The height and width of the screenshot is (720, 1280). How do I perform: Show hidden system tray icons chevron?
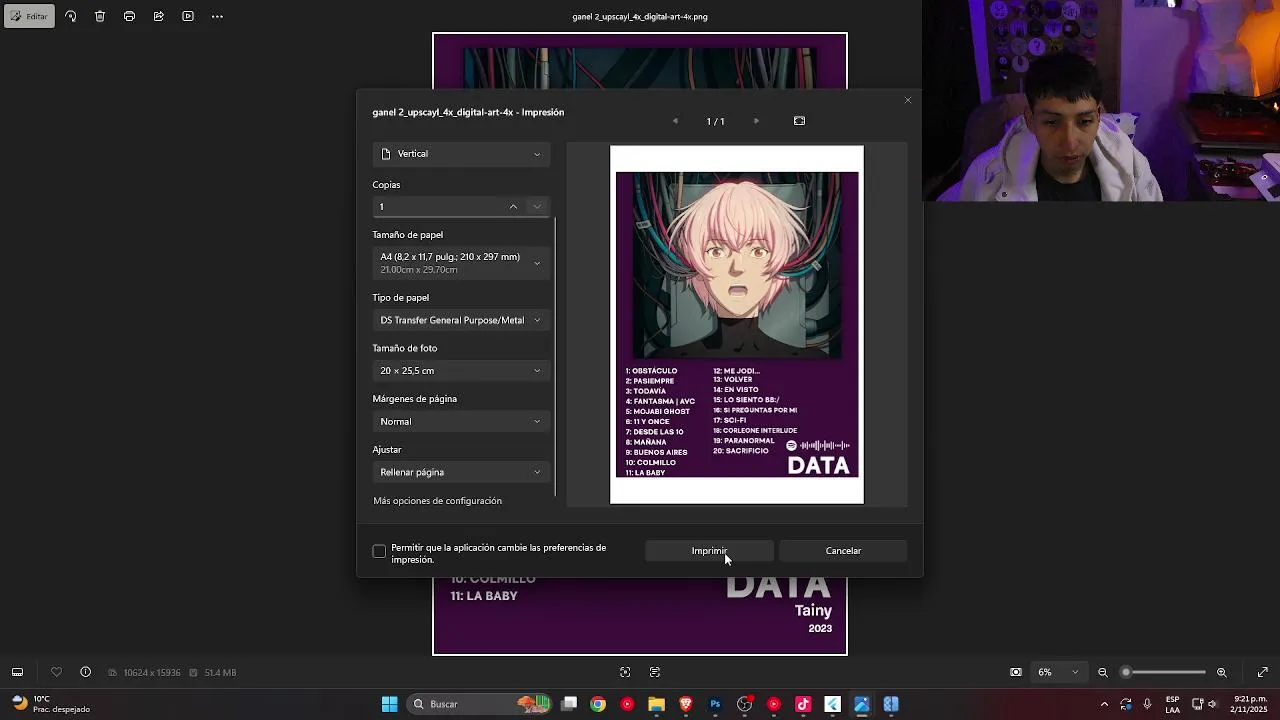coord(1104,704)
